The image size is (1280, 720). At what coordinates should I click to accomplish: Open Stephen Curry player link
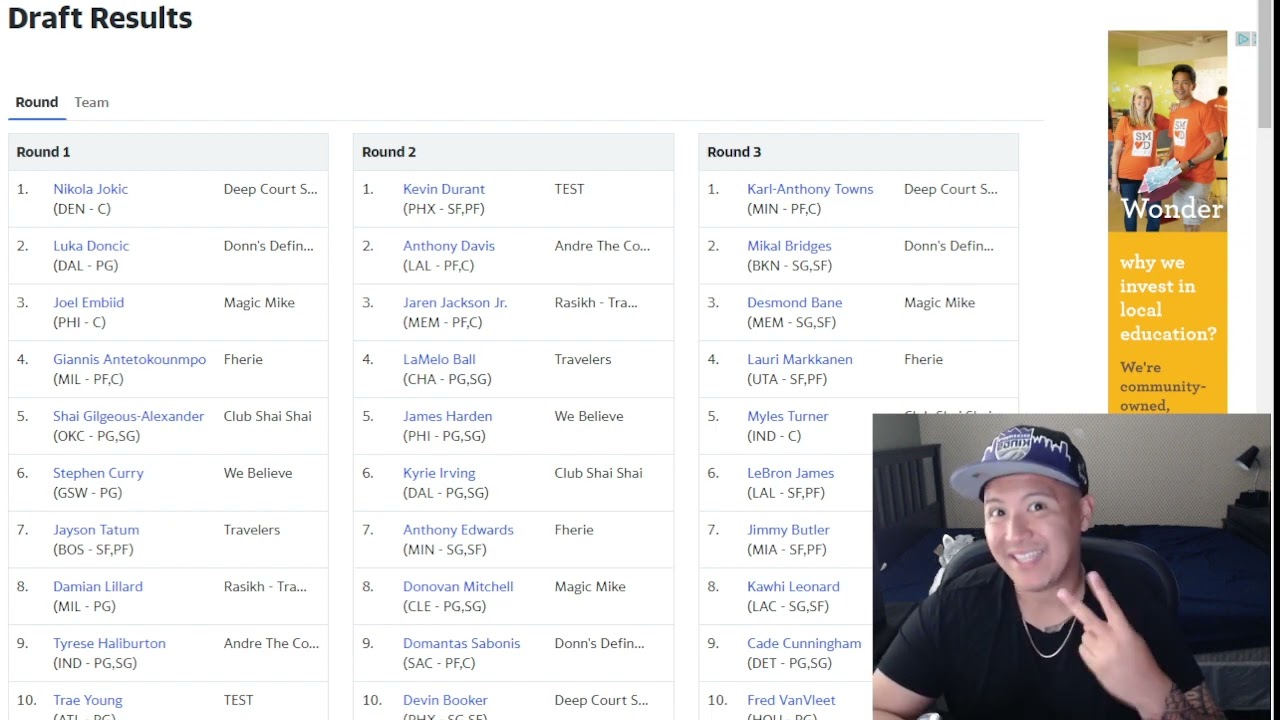(98, 474)
